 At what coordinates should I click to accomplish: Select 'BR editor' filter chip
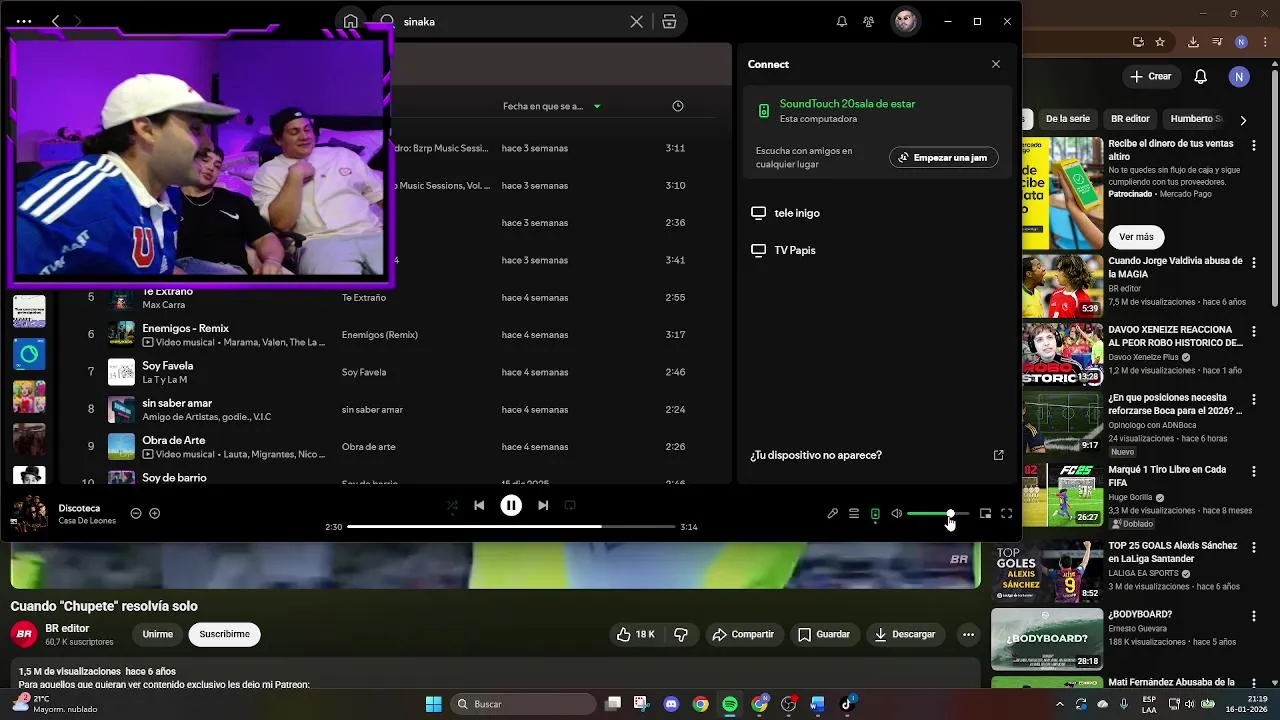click(x=1130, y=118)
